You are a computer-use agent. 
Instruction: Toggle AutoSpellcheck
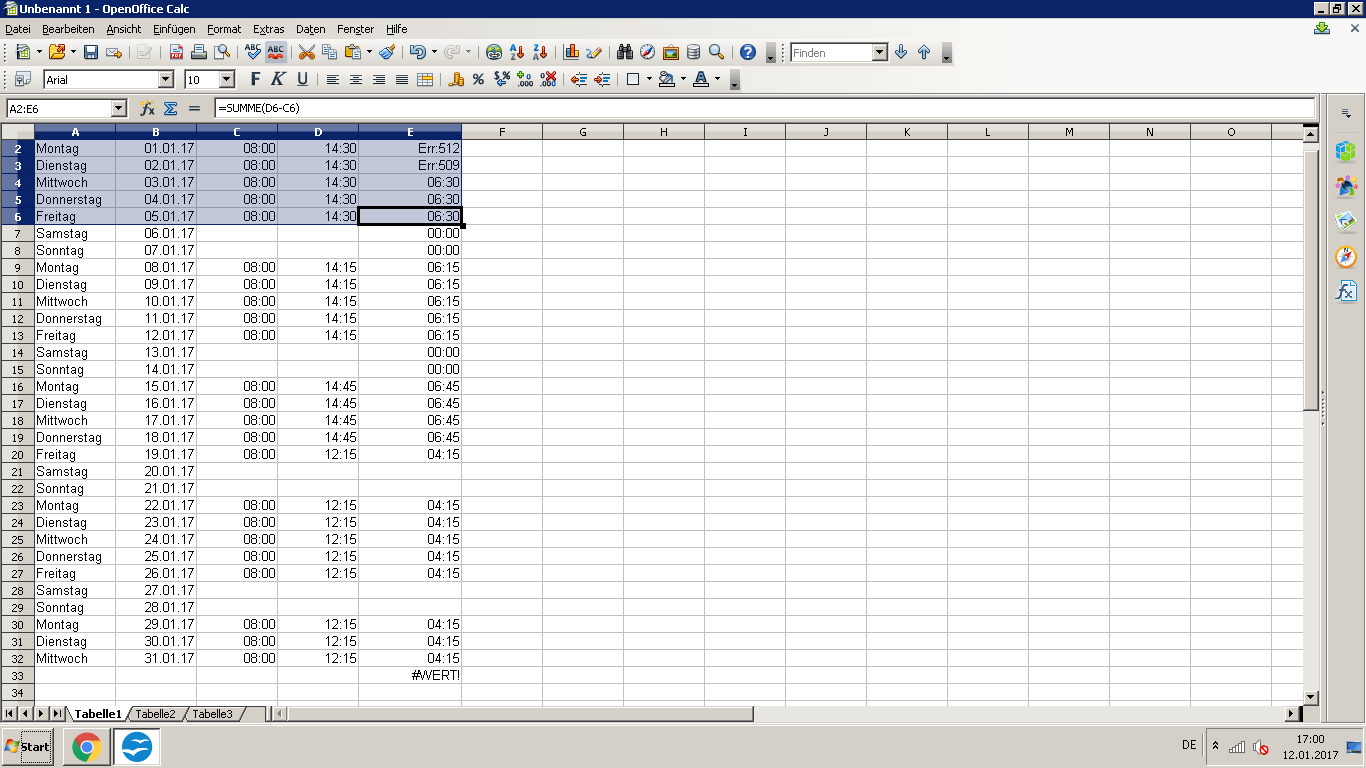pos(276,52)
